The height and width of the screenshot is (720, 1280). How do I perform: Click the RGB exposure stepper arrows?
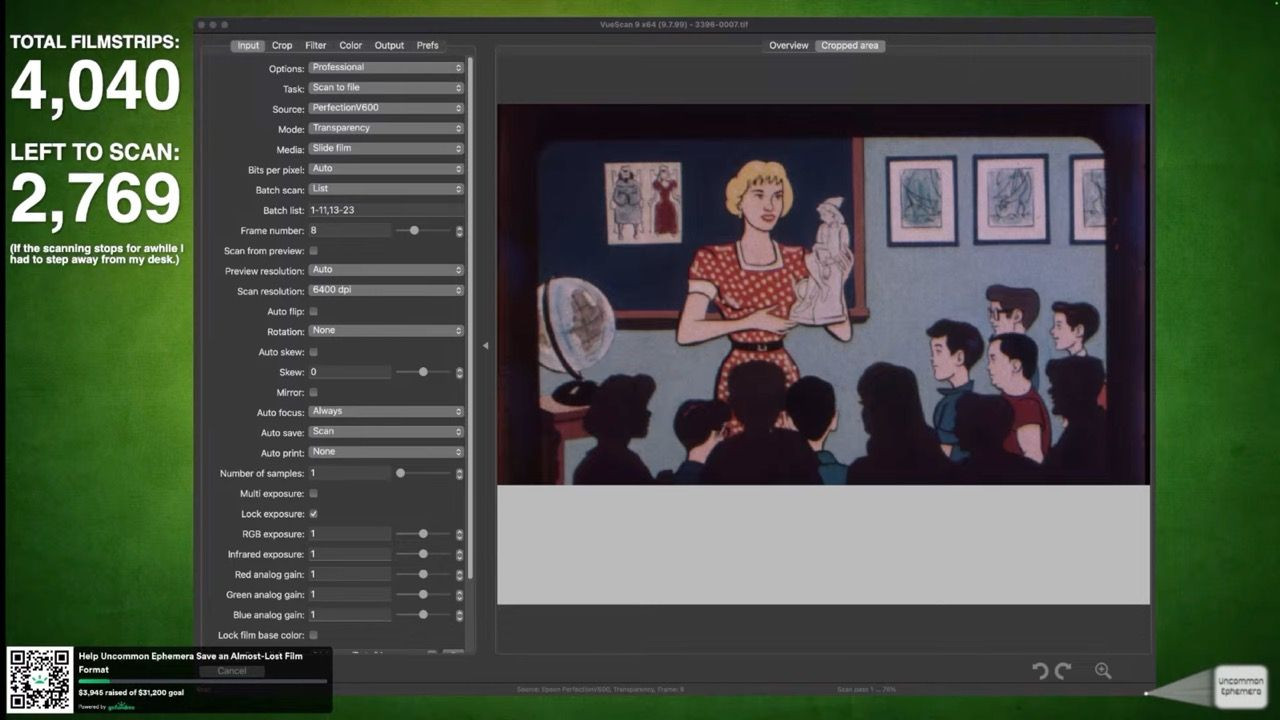click(x=459, y=534)
